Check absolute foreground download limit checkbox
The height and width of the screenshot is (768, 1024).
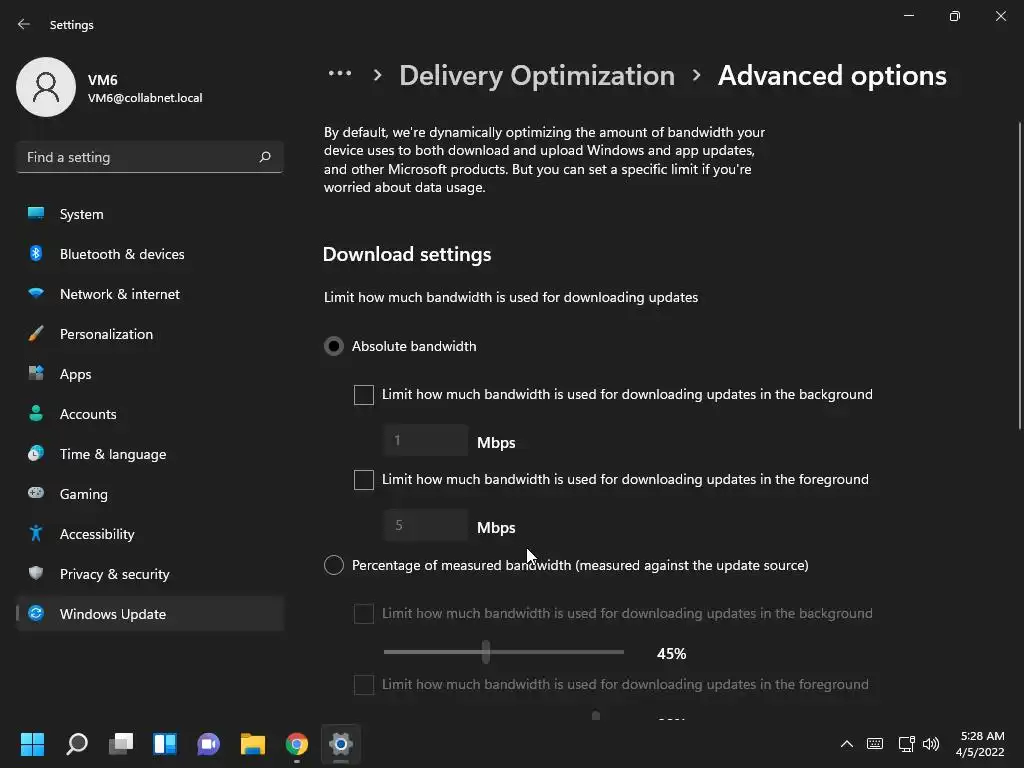click(x=364, y=479)
